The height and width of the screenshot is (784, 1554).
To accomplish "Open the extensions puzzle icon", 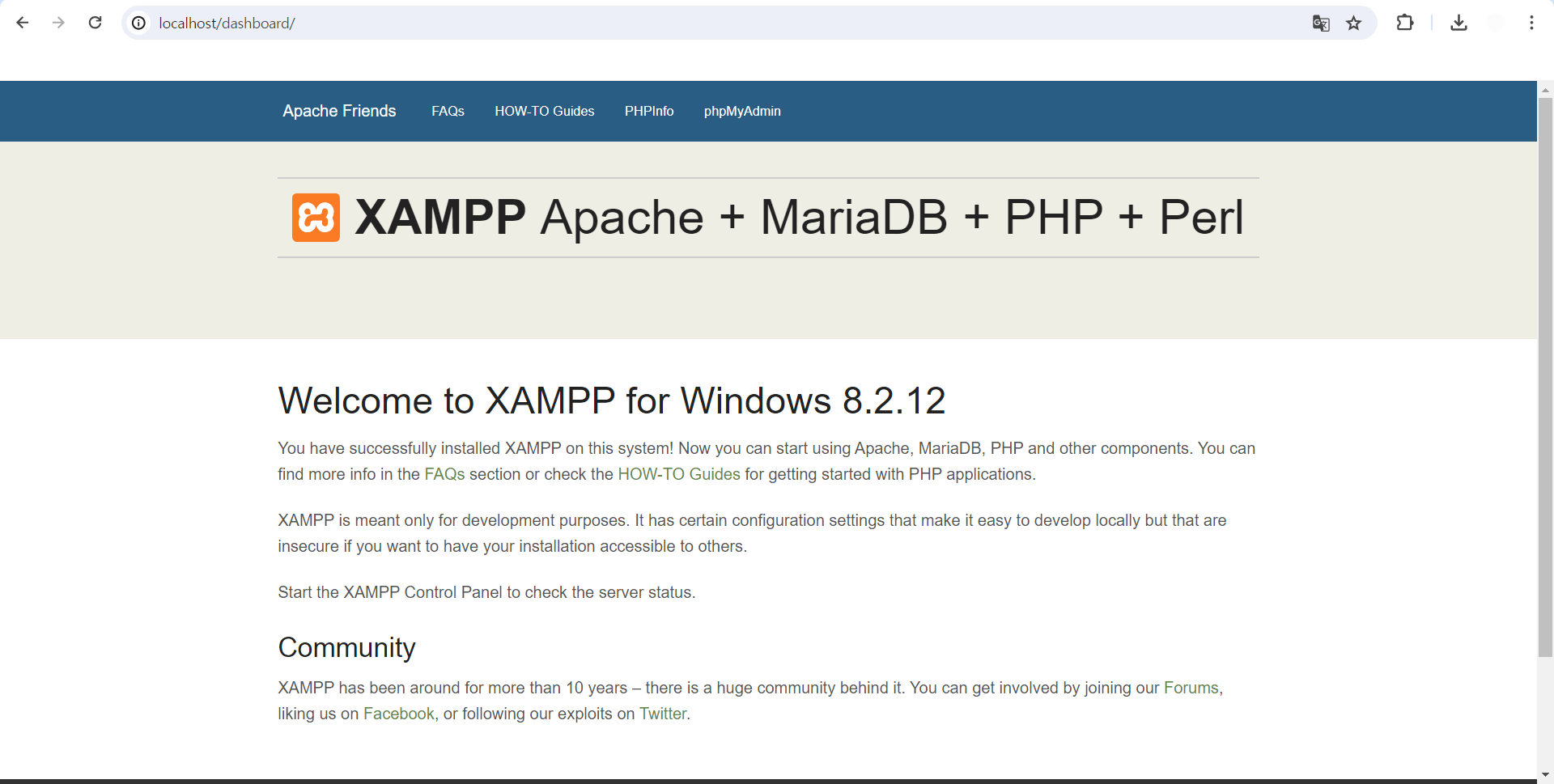I will [1405, 23].
